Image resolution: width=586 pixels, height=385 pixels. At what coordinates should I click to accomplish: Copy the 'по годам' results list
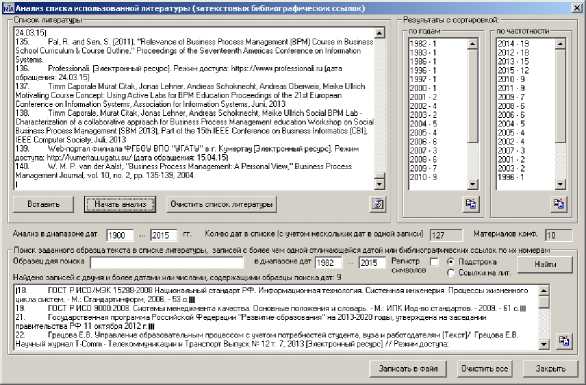pyautogui.click(x=471, y=204)
